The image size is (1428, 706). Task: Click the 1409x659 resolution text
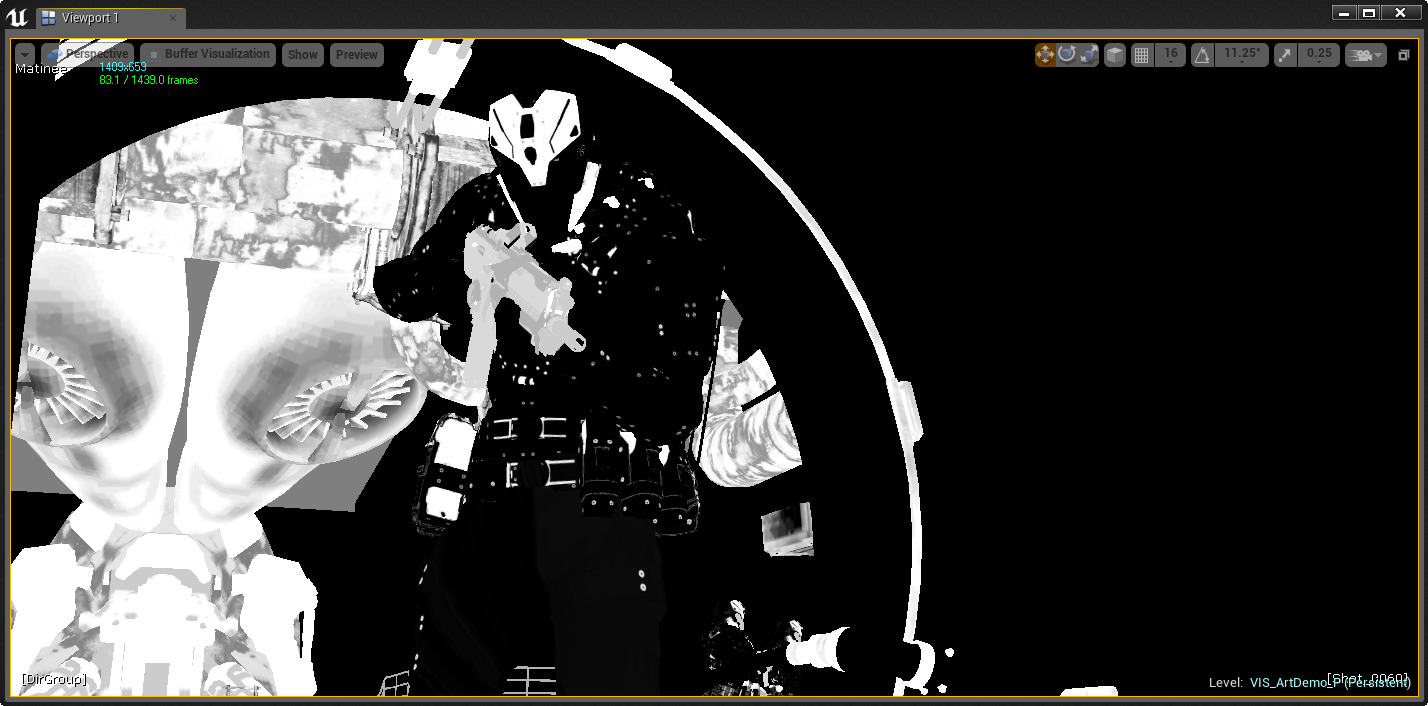(123, 67)
